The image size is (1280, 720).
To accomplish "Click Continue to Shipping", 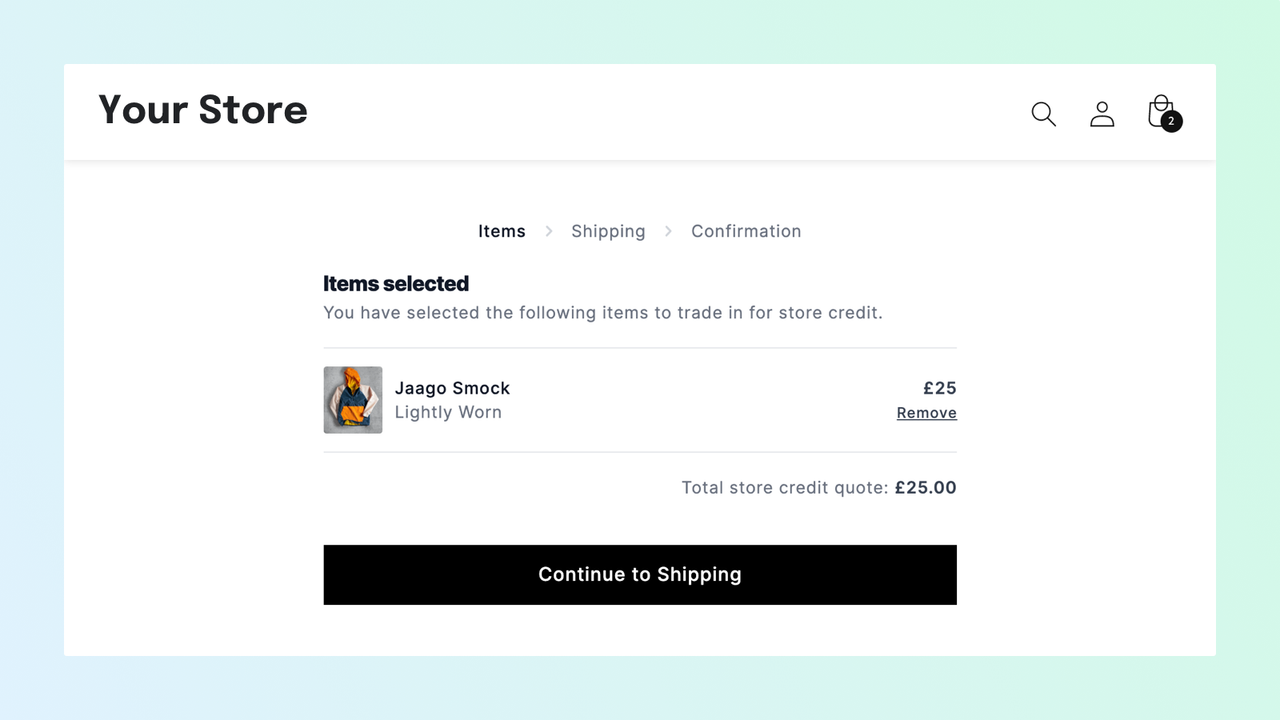I will (x=640, y=574).
